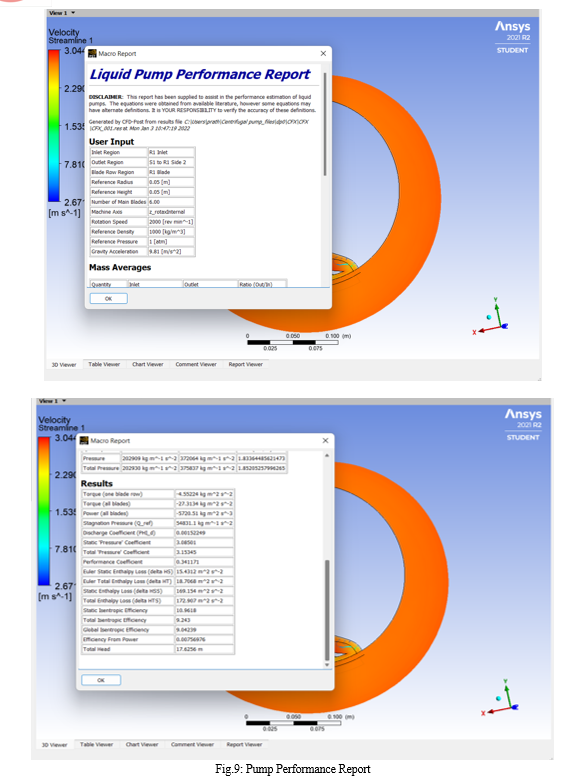Switch to Table Viewer tab in lower window
Viewport: 568px width, 781px height.
pyautogui.click(x=97, y=744)
